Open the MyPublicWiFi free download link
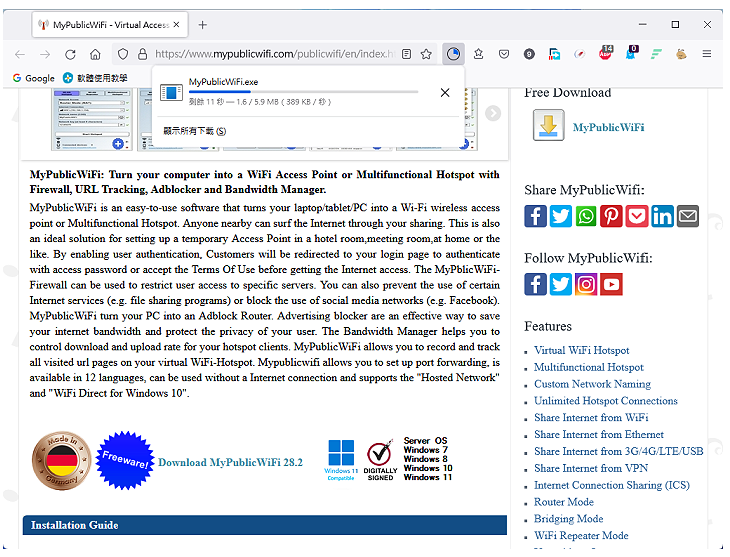This screenshot has height=557, width=730. pos(608,127)
